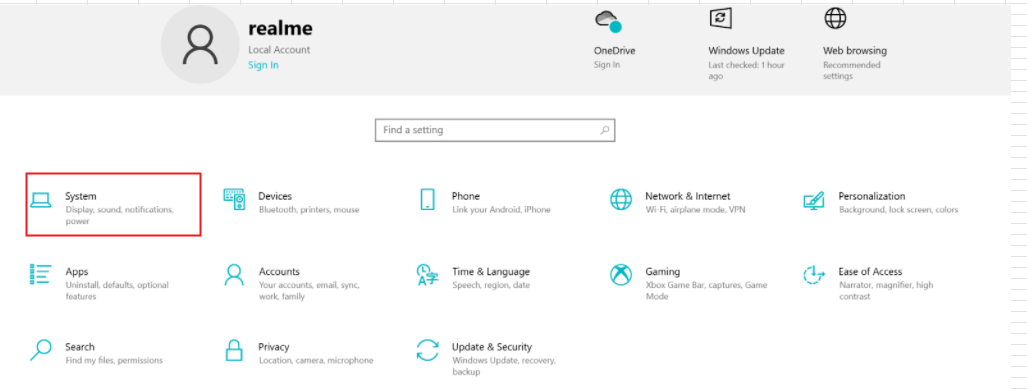
Task: Click the Sign In link under Local Account
Action: click(x=263, y=65)
